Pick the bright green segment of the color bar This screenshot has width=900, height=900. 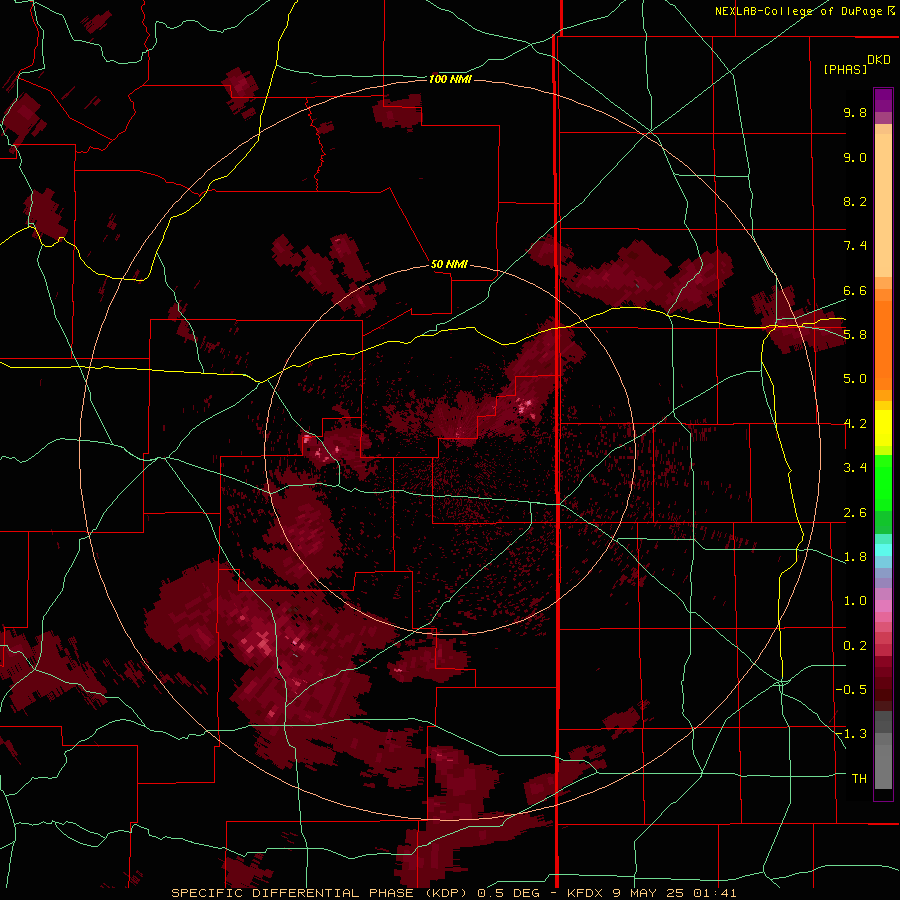click(x=883, y=483)
